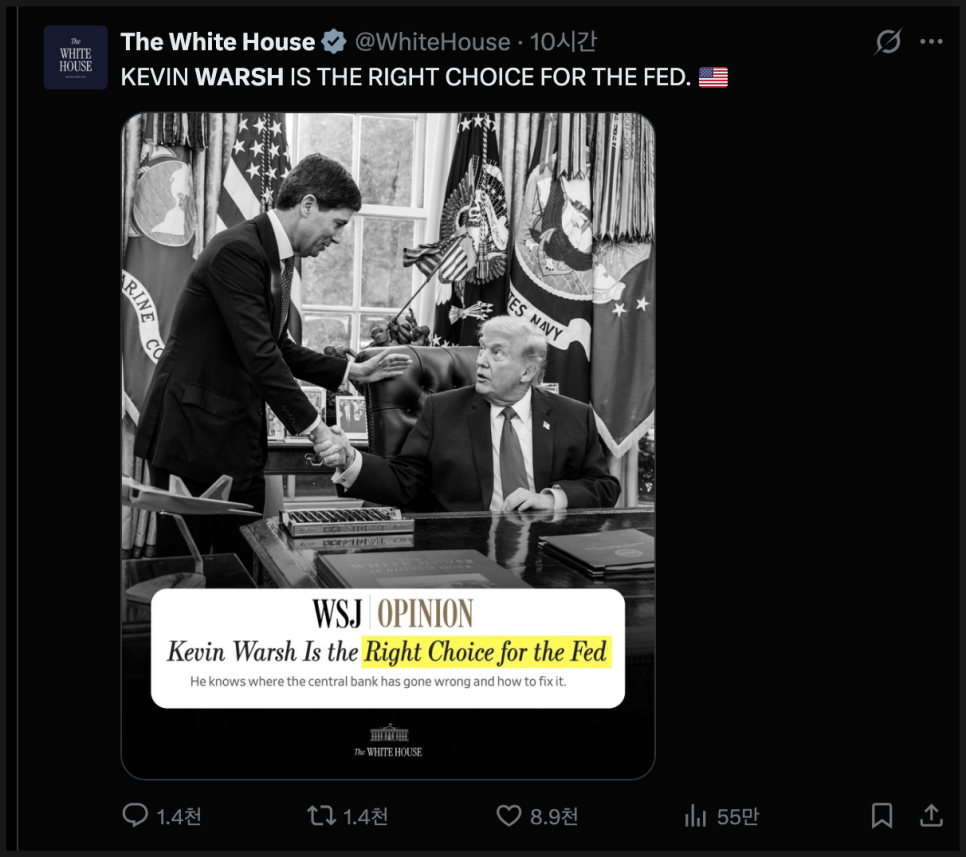Toggle the like heart on this post
966x857 pixels.
point(509,816)
